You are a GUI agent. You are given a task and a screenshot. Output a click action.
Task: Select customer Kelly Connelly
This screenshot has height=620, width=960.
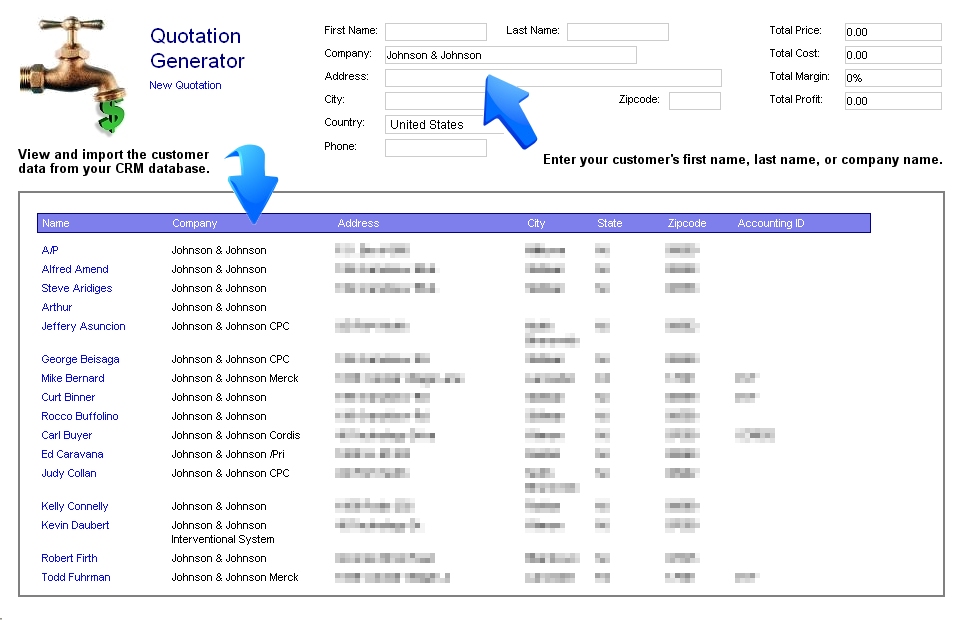point(75,506)
